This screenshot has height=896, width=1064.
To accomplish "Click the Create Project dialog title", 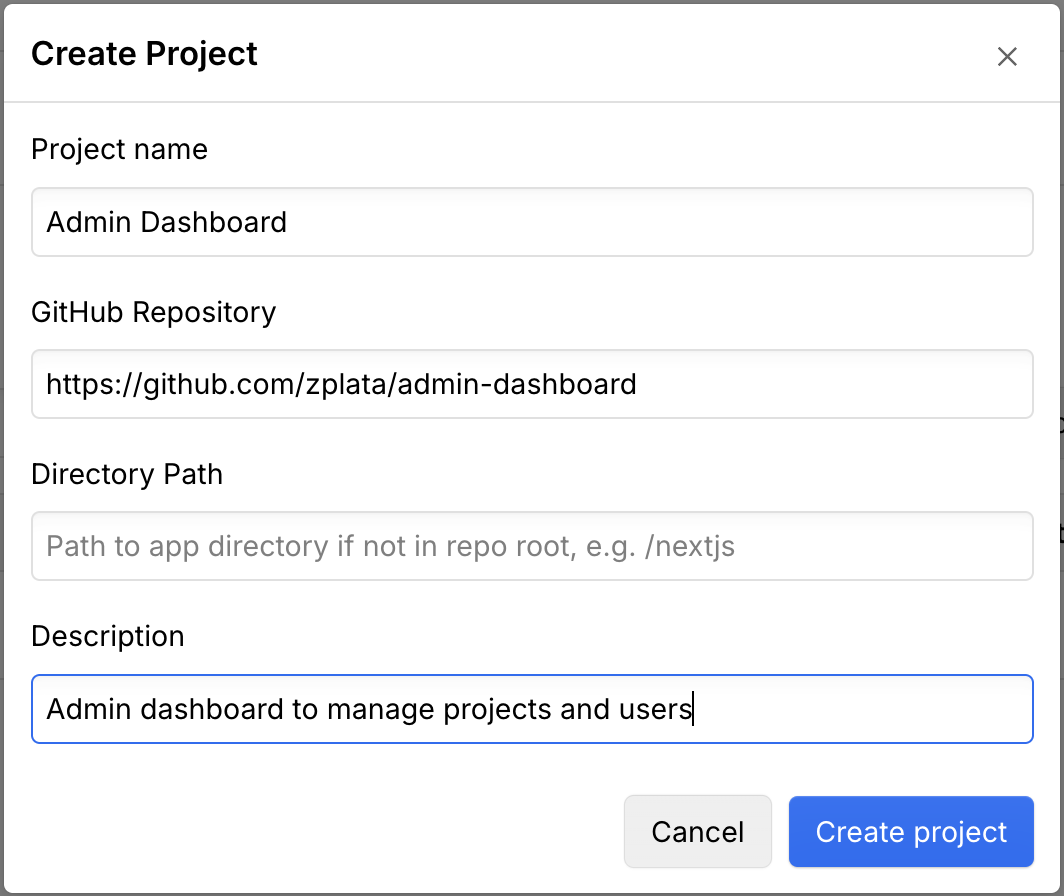I will (144, 53).
